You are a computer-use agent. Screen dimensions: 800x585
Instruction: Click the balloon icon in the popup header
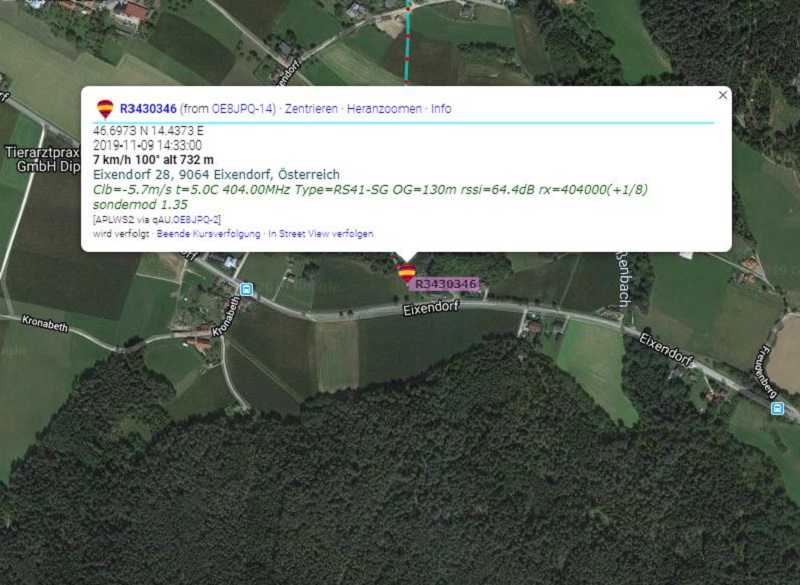coord(105,109)
